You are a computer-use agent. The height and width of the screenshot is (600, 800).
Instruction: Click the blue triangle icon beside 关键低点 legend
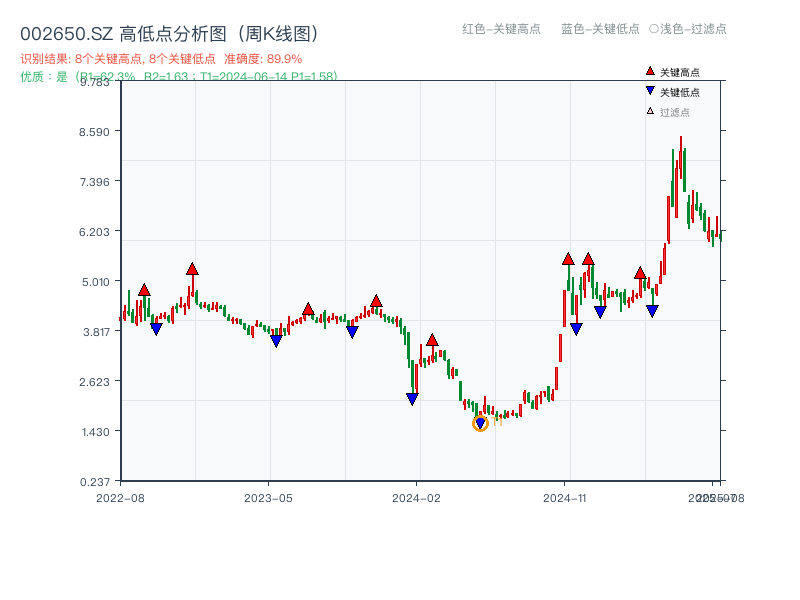650,91
